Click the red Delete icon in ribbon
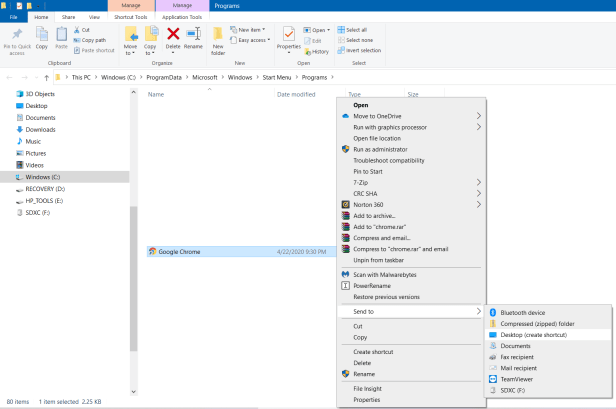Screen dimensions: 616x409 [x=172, y=39]
